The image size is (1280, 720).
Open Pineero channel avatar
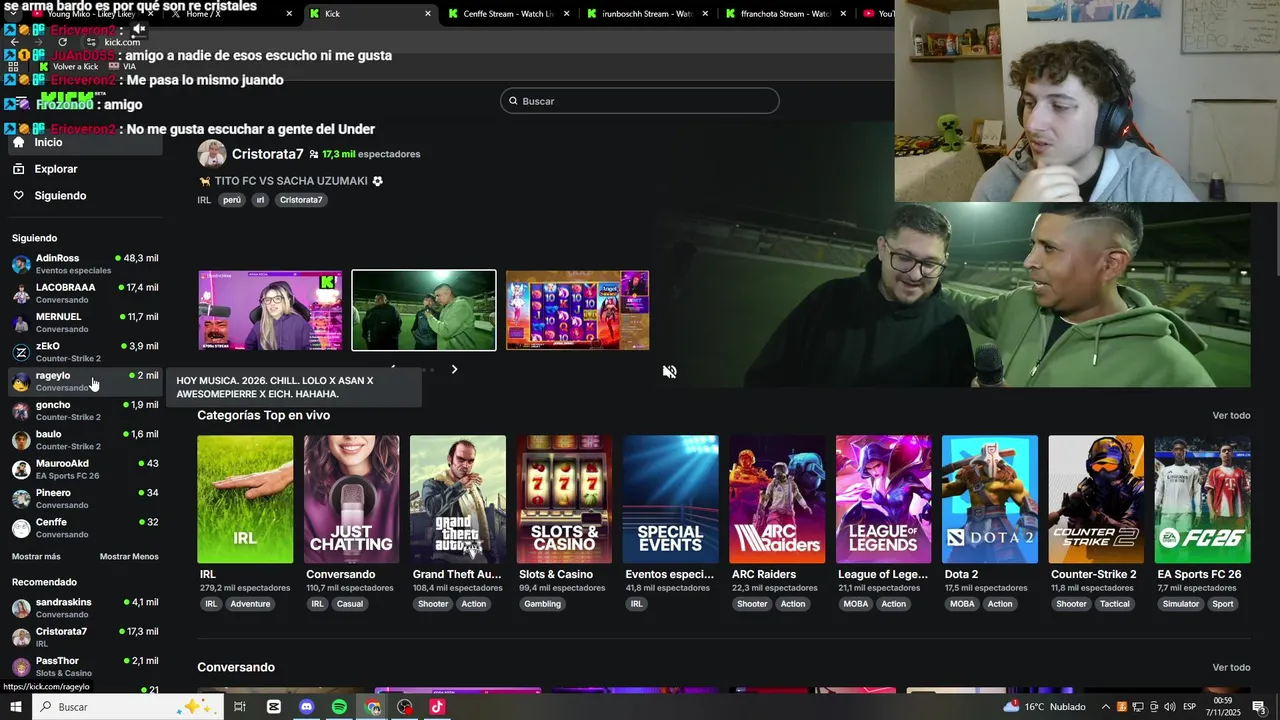pos(21,499)
